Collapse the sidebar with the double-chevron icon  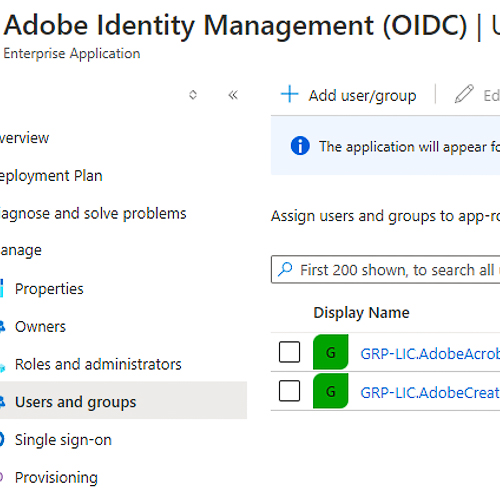click(233, 95)
